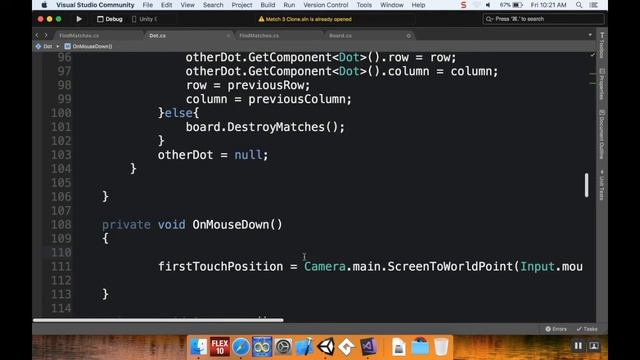Open the Toolbox side panel
This screenshot has height=360, width=640.
602,46
